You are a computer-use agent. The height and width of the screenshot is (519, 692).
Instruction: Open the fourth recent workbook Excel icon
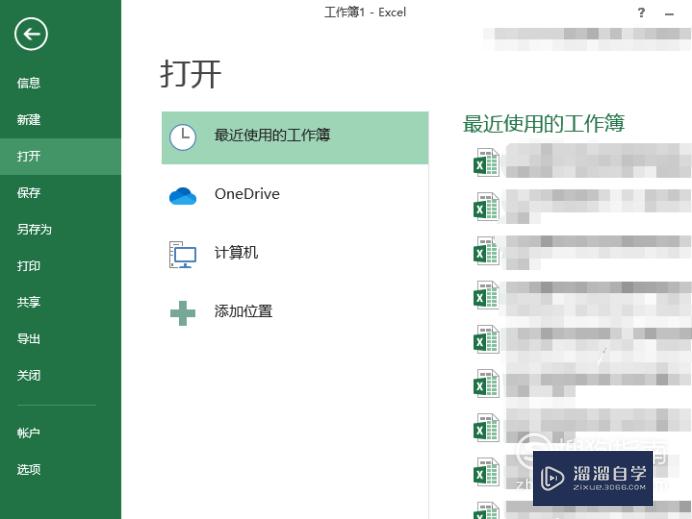pyautogui.click(x=486, y=295)
